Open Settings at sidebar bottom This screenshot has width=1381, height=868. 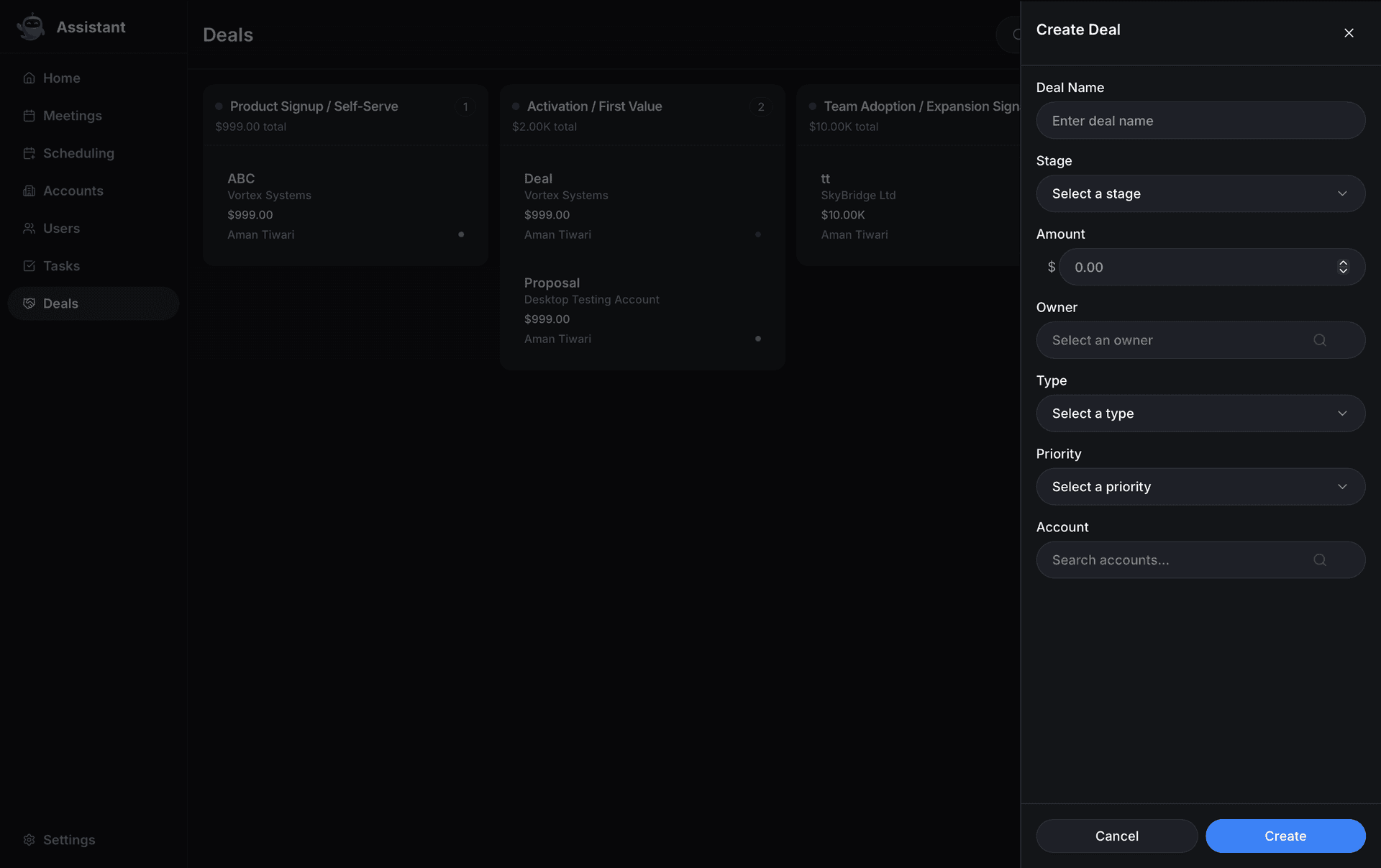[94, 839]
